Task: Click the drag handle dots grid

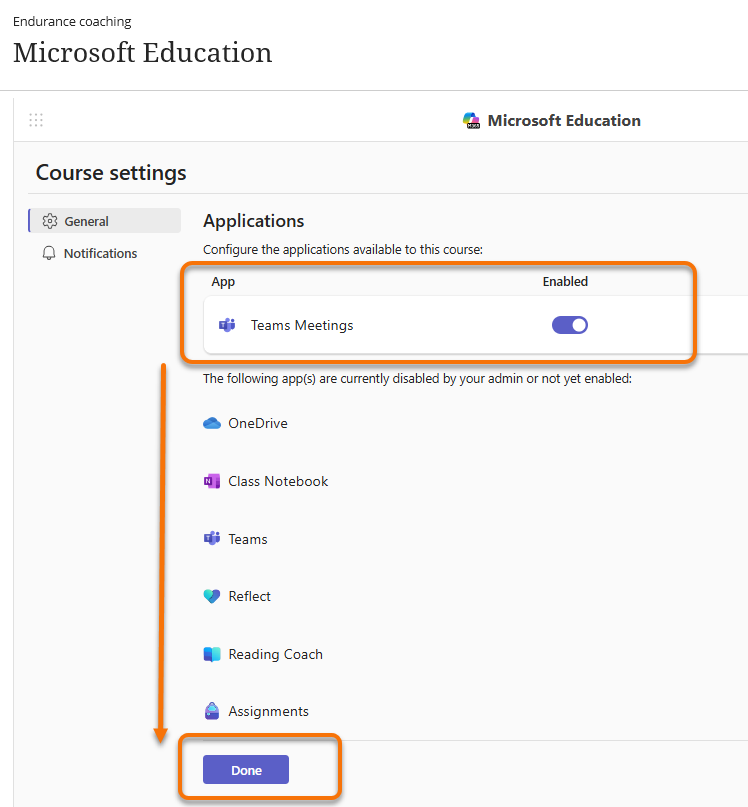Action: pyautogui.click(x=36, y=120)
